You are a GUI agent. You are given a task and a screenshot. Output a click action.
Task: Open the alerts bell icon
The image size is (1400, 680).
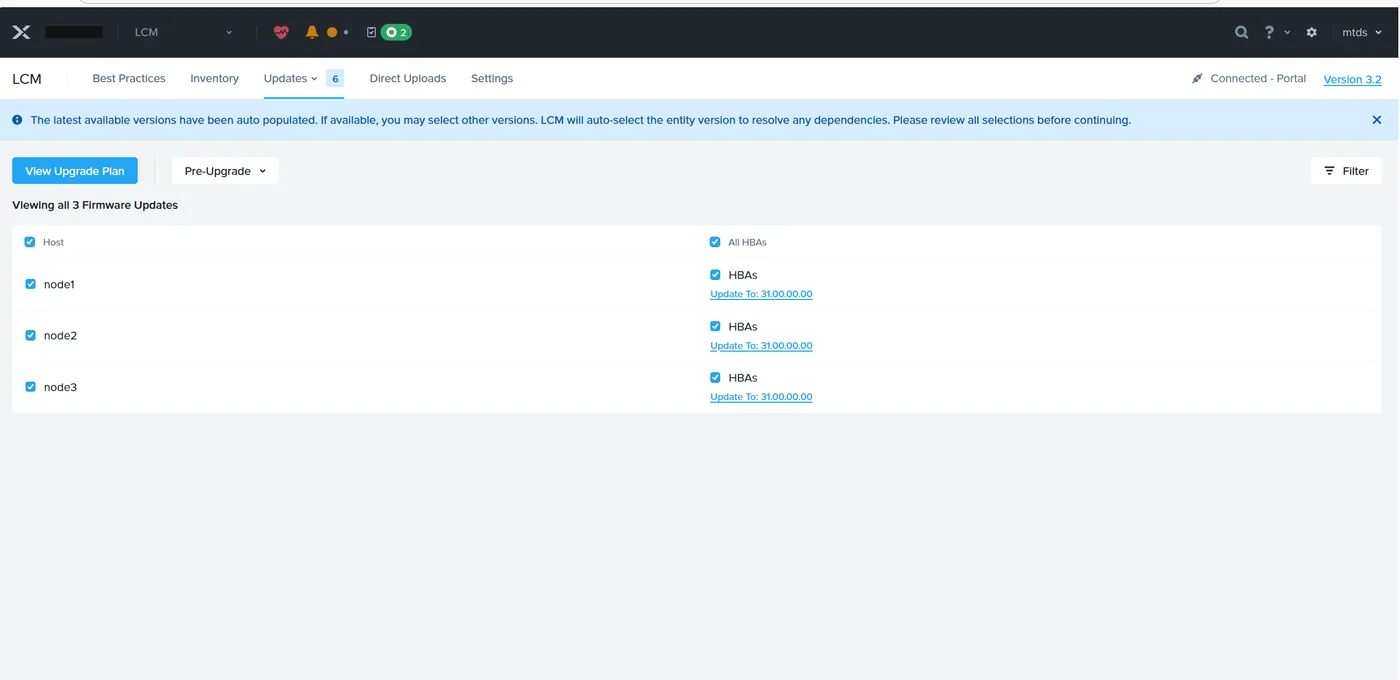click(312, 32)
